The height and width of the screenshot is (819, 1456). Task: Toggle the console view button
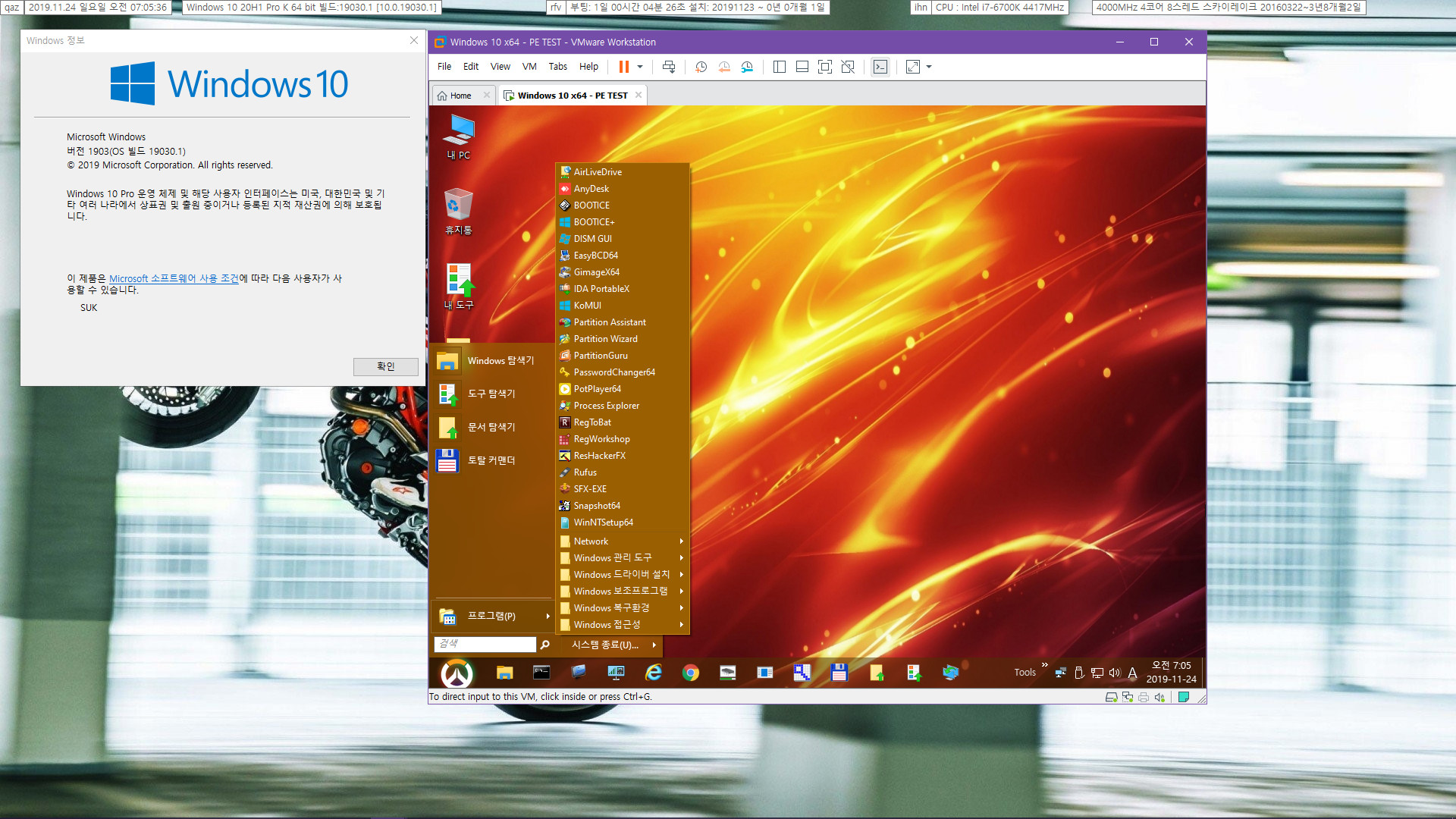pyautogui.click(x=880, y=67)
